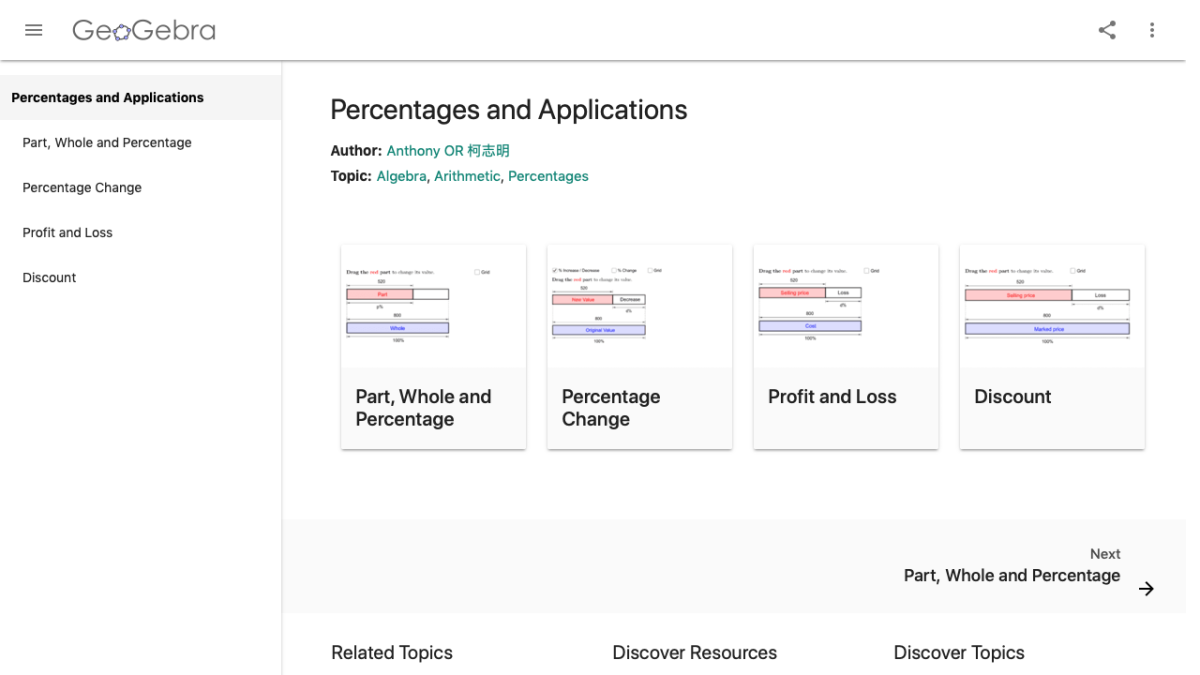Click the Algebra topic link
Viewport: 1200px width, 675px height.
pyautogui.click(x=401, y=175)
